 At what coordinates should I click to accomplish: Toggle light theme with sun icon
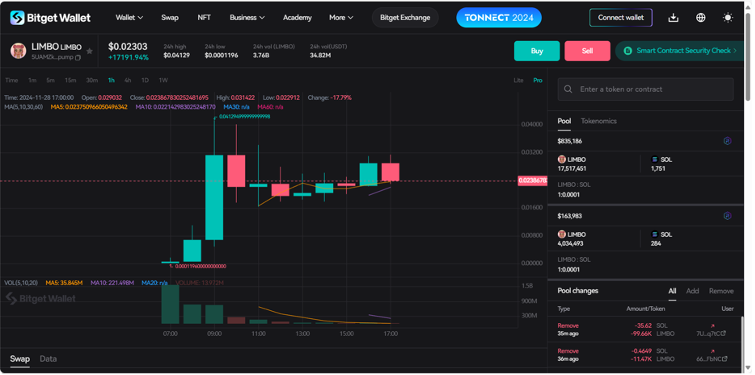pos(728,18)
